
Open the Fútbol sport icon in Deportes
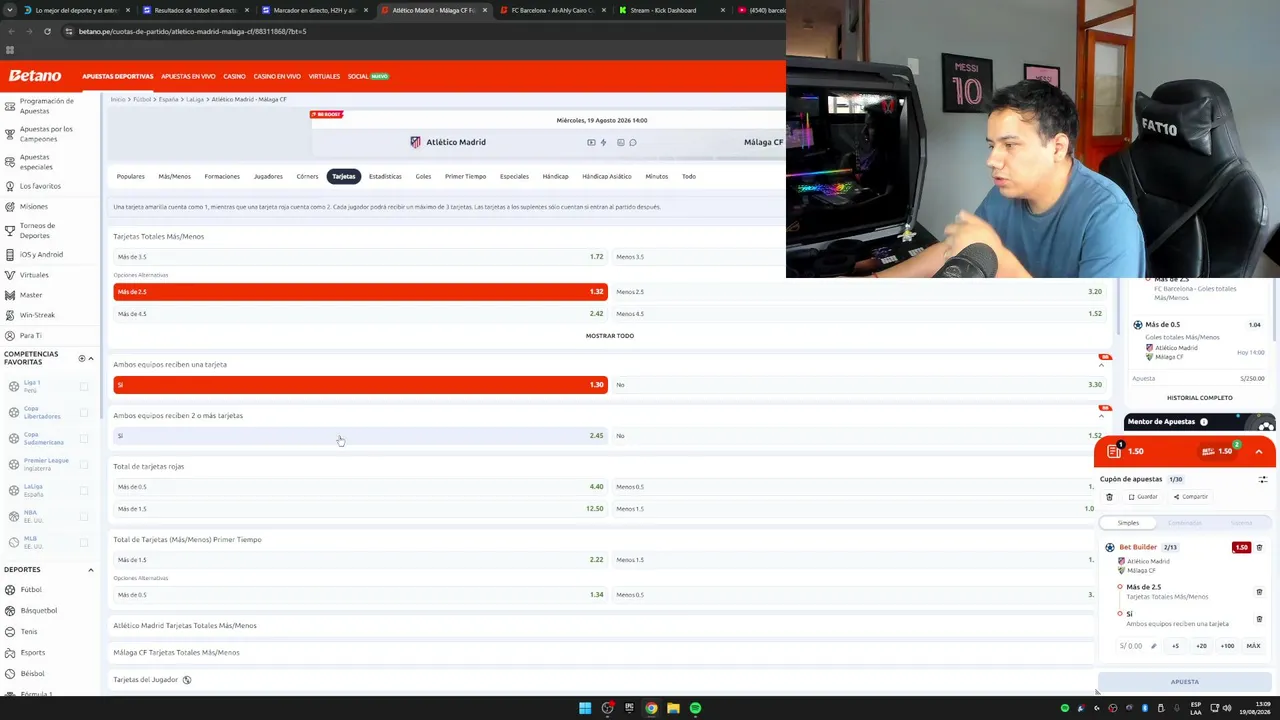10,590
